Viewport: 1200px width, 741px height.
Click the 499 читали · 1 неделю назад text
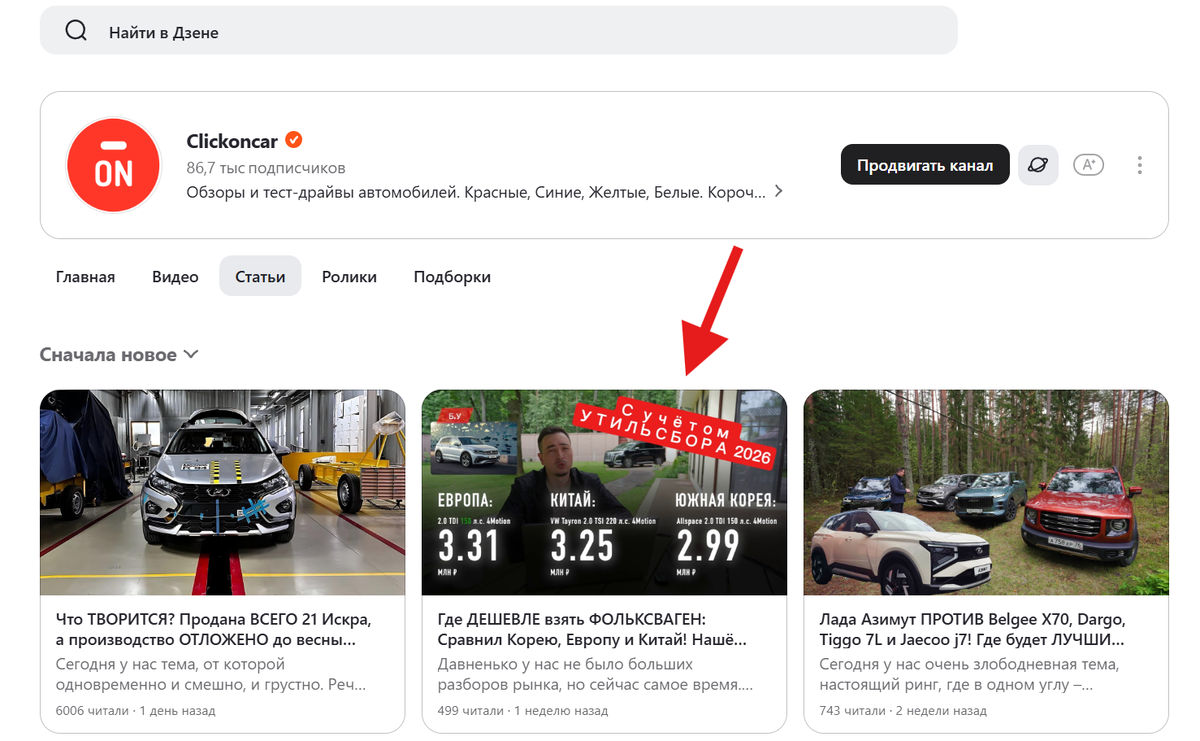(523, 711)
